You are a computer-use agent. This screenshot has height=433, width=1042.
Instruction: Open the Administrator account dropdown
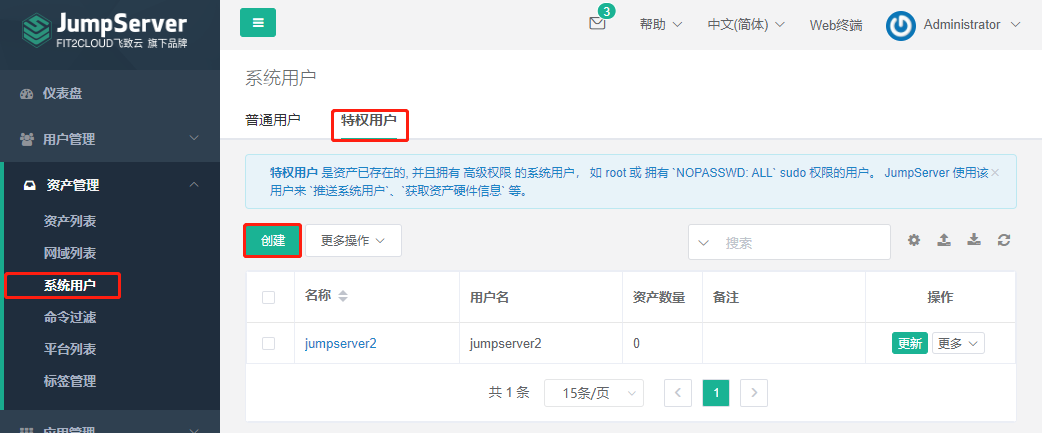click(x=972, y=25)
